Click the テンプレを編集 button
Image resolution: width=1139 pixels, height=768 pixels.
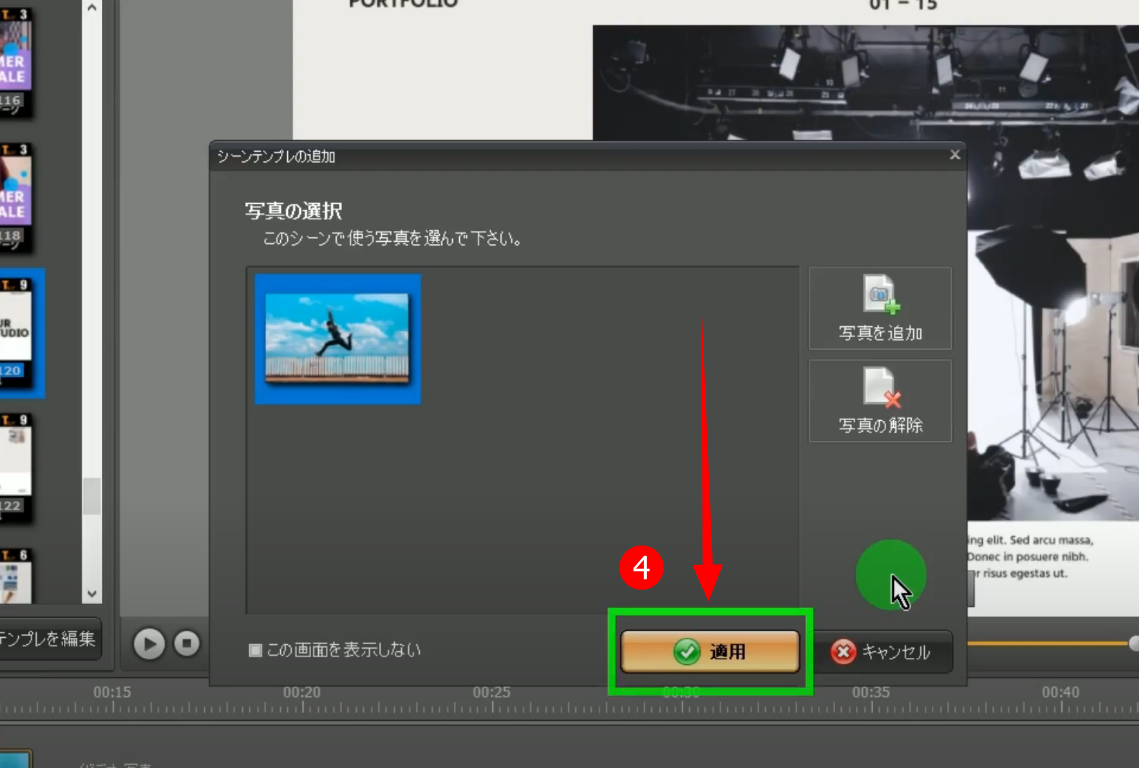click(49, 638)
